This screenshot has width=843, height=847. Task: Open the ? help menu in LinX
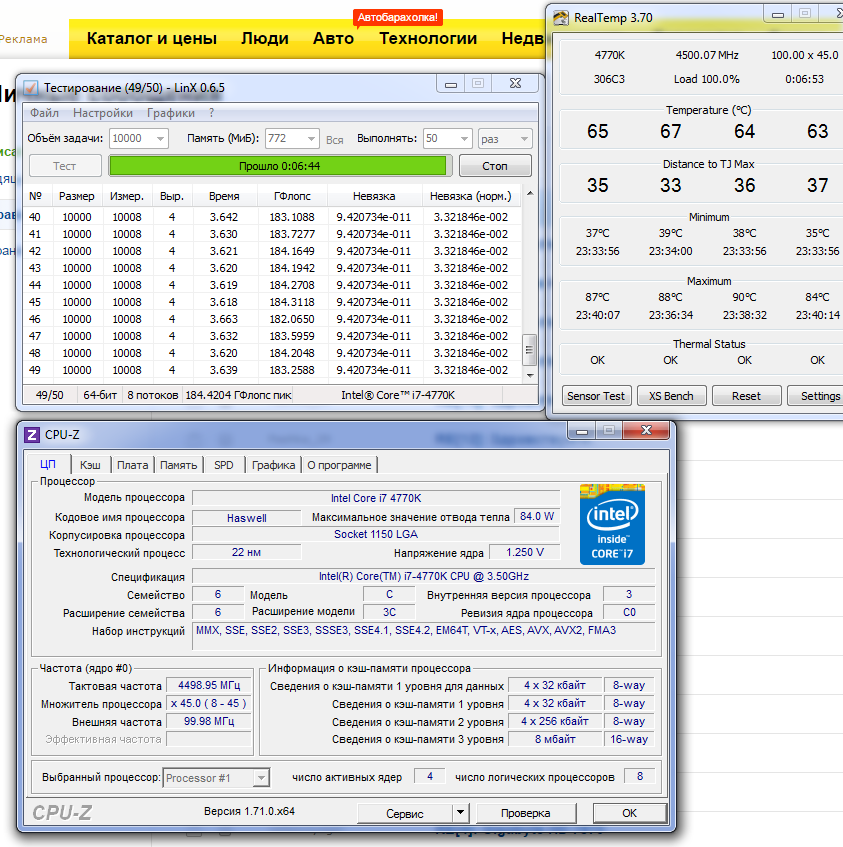pyautogui.click(x=211, y=113)
